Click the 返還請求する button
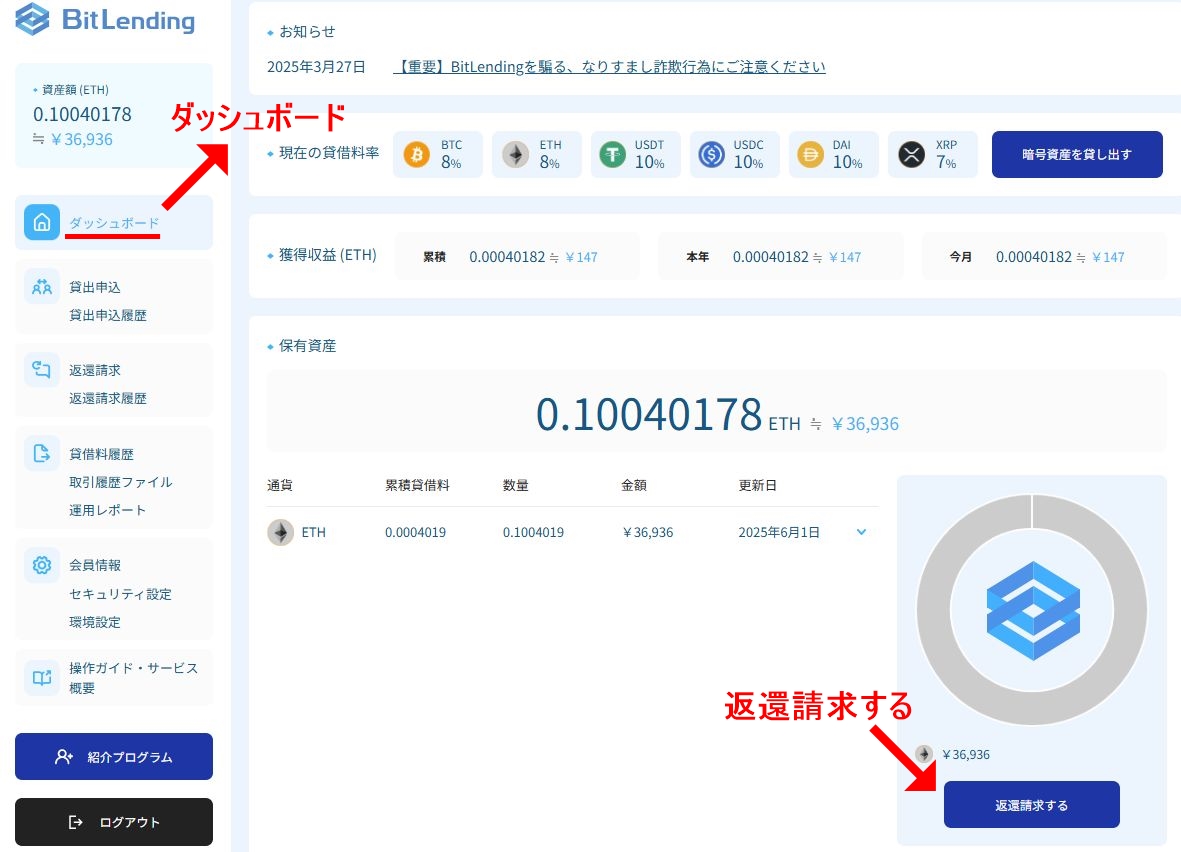Viewport: 1181px width, 852px height. point(1031,805)
